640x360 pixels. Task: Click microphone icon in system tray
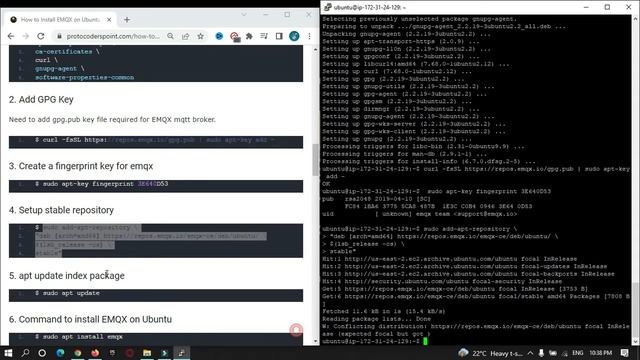(541, 353)
